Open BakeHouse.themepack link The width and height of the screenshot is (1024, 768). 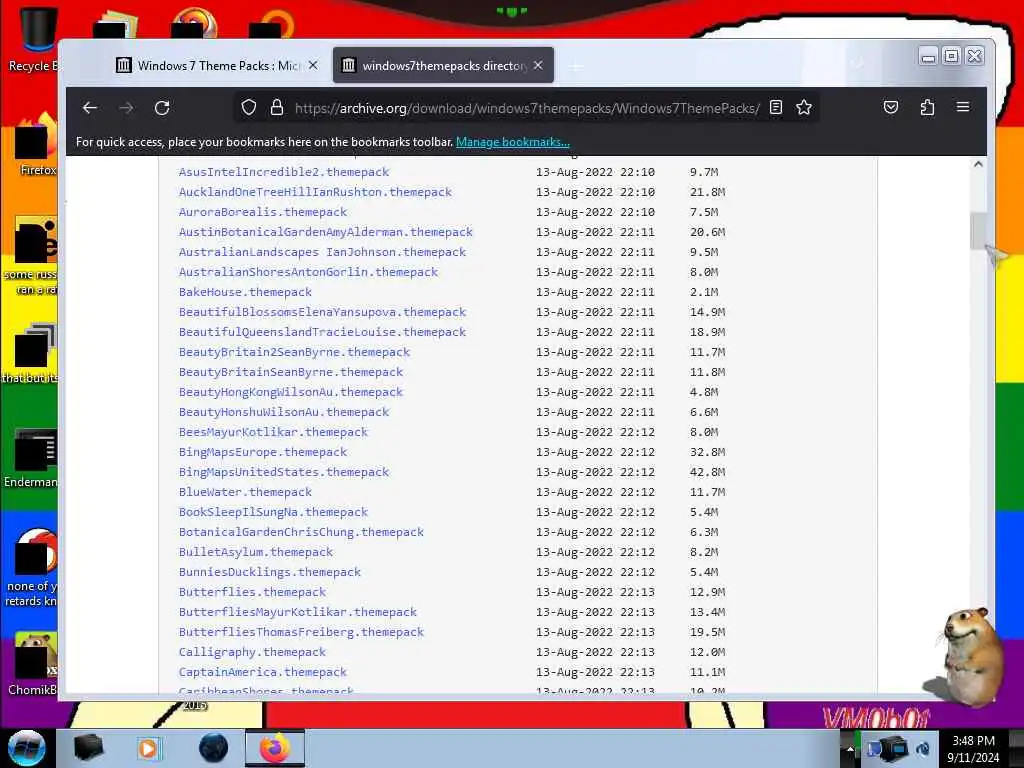(246, 292)
